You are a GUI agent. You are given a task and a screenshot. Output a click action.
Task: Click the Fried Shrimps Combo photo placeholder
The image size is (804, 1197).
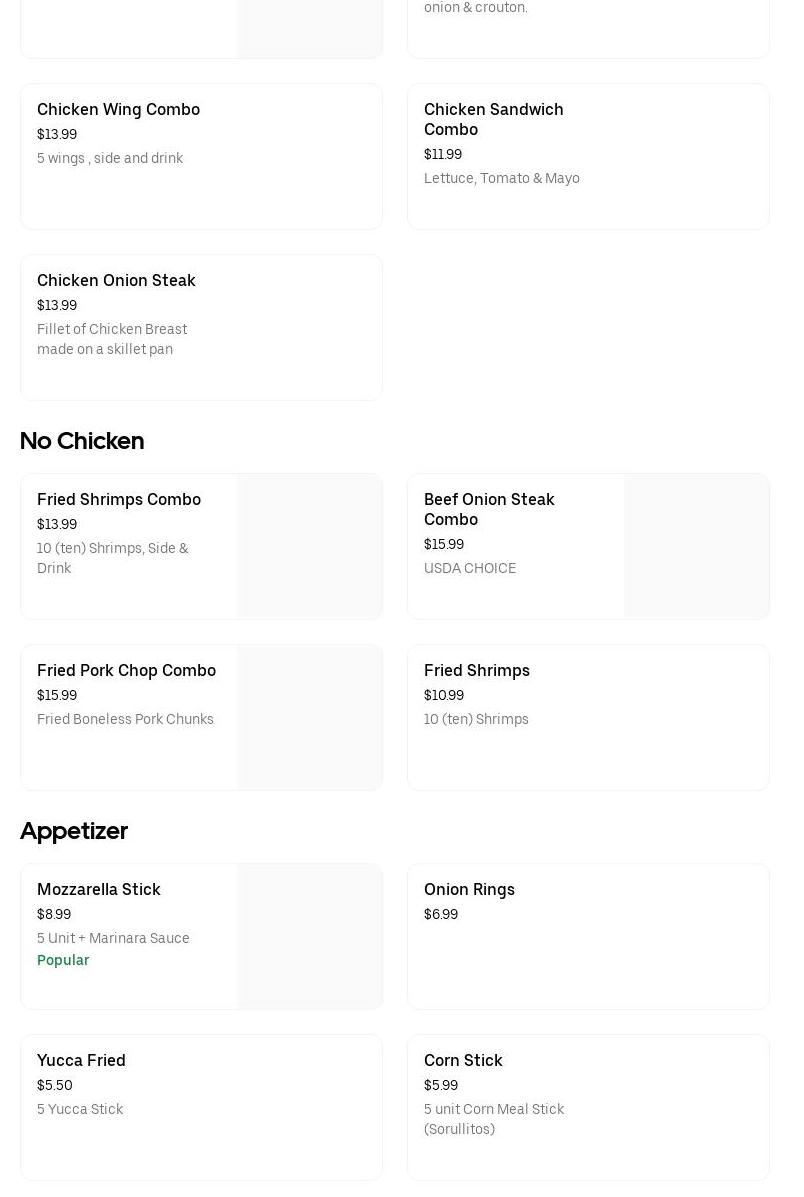pyautogui.click(x=309, y=546)
